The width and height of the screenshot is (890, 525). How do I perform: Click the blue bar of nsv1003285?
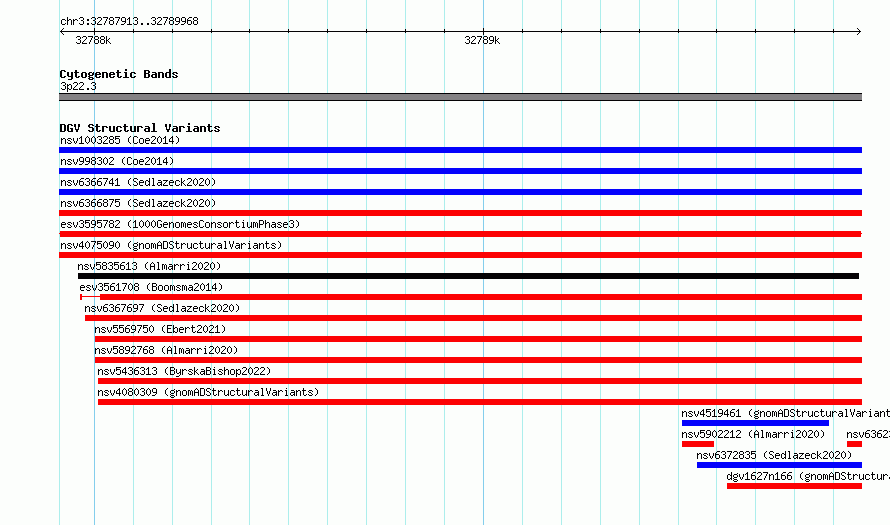coord(460,150)
